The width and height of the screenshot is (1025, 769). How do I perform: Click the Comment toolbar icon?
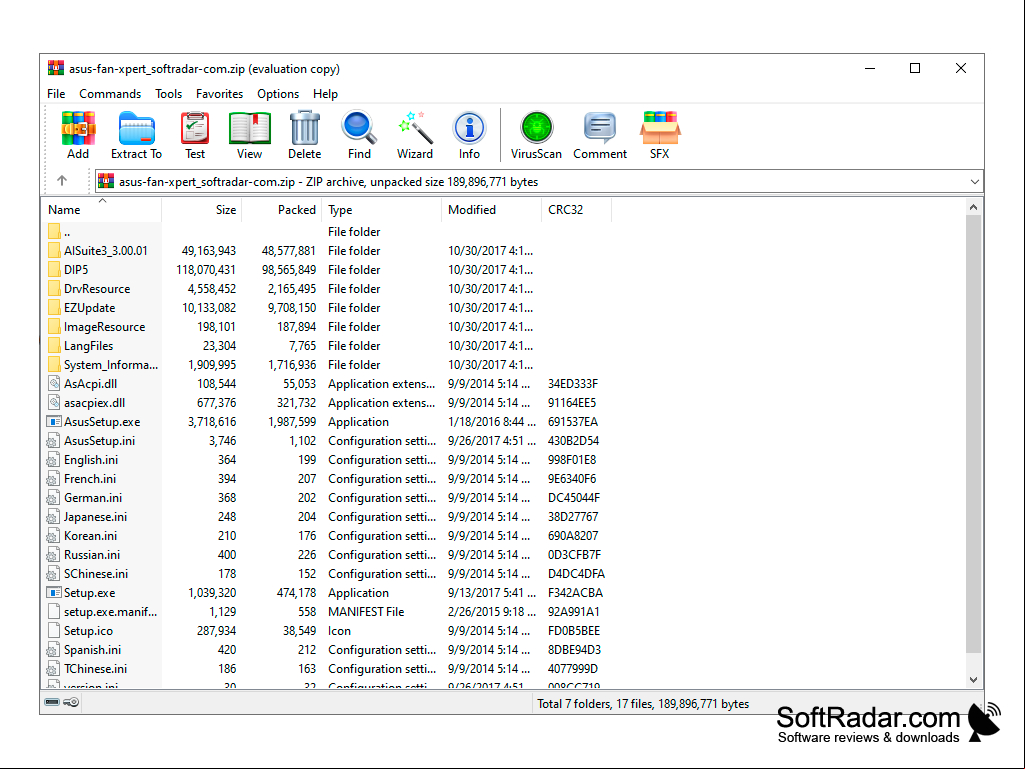tap(599, 128)
